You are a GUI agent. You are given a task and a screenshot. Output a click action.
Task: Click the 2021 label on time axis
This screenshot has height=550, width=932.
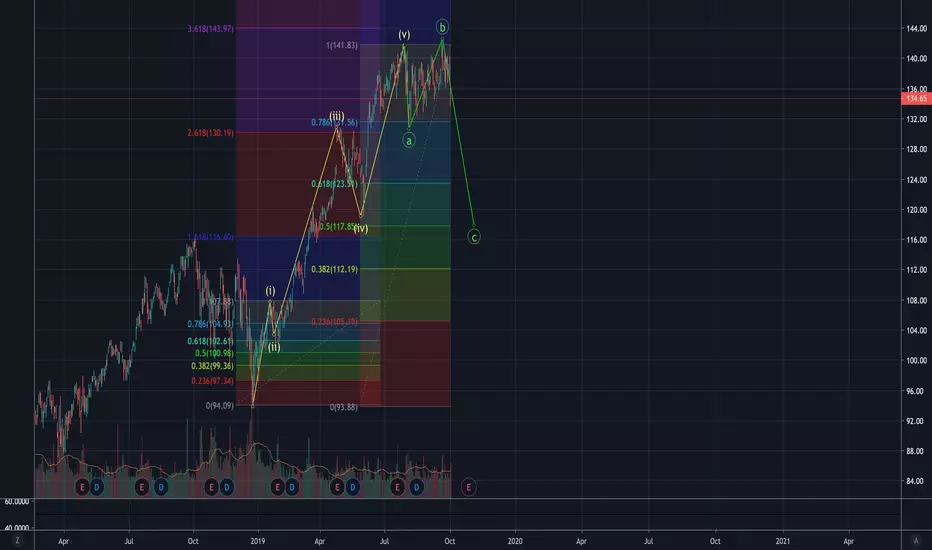pyautogui.click(x=783, y=541)
